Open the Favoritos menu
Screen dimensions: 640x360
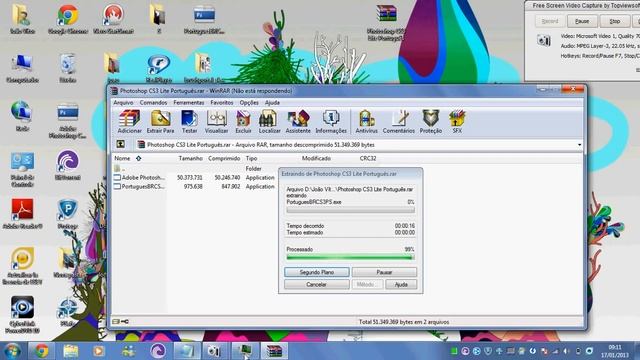point(222,102)
